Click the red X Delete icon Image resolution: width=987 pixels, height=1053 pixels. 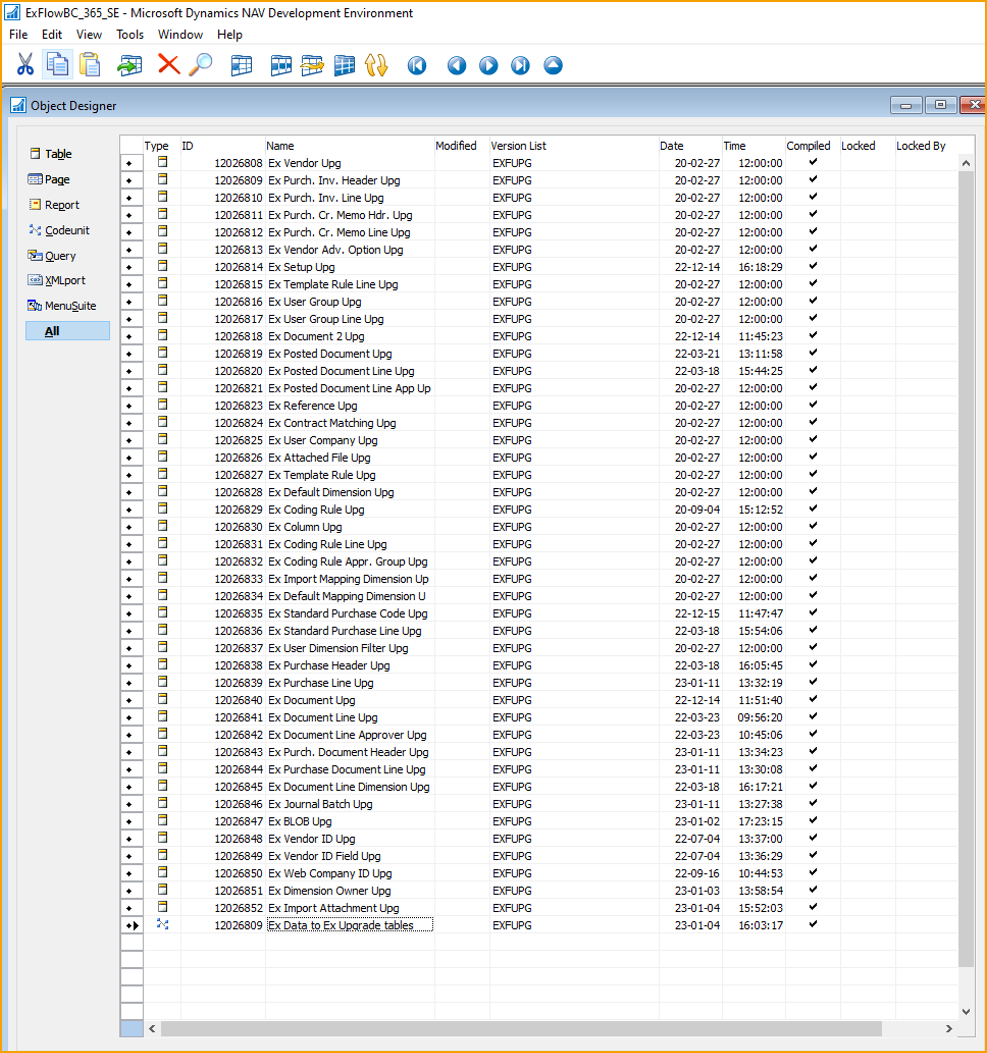coord(167,64)
